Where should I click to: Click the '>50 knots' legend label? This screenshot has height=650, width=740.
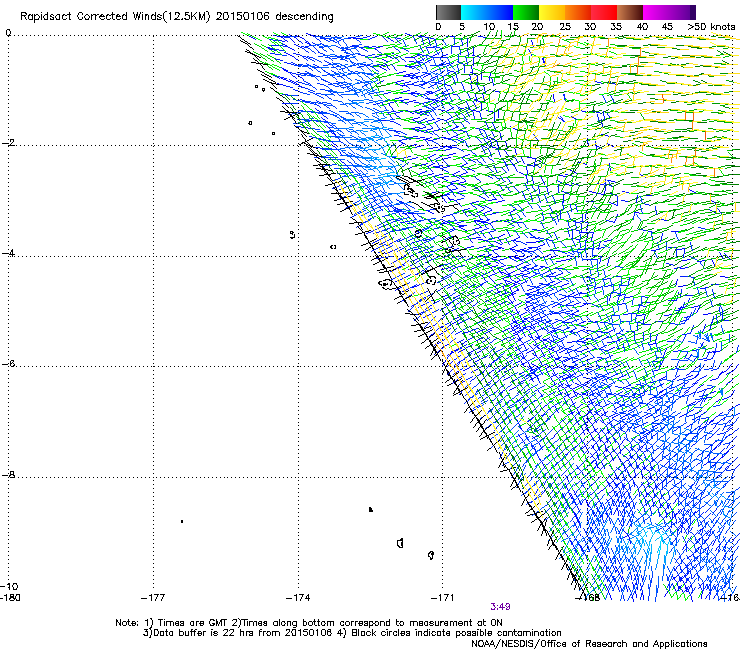(711, 27)
